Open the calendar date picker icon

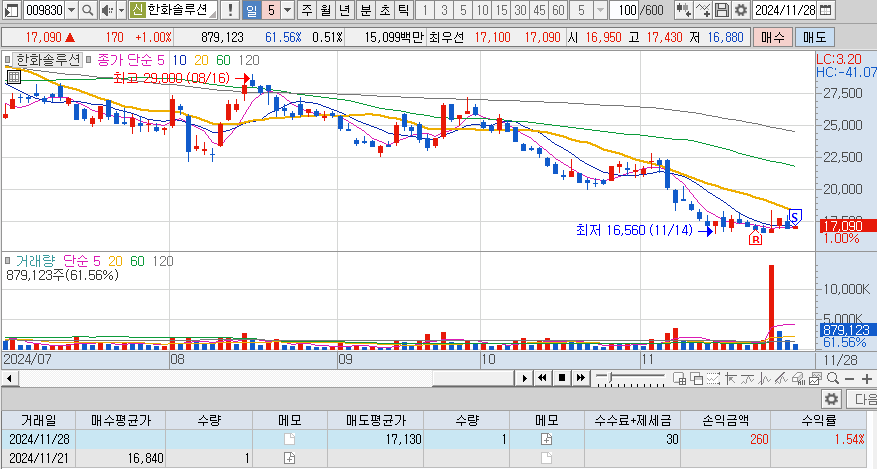tap(826, 10)
